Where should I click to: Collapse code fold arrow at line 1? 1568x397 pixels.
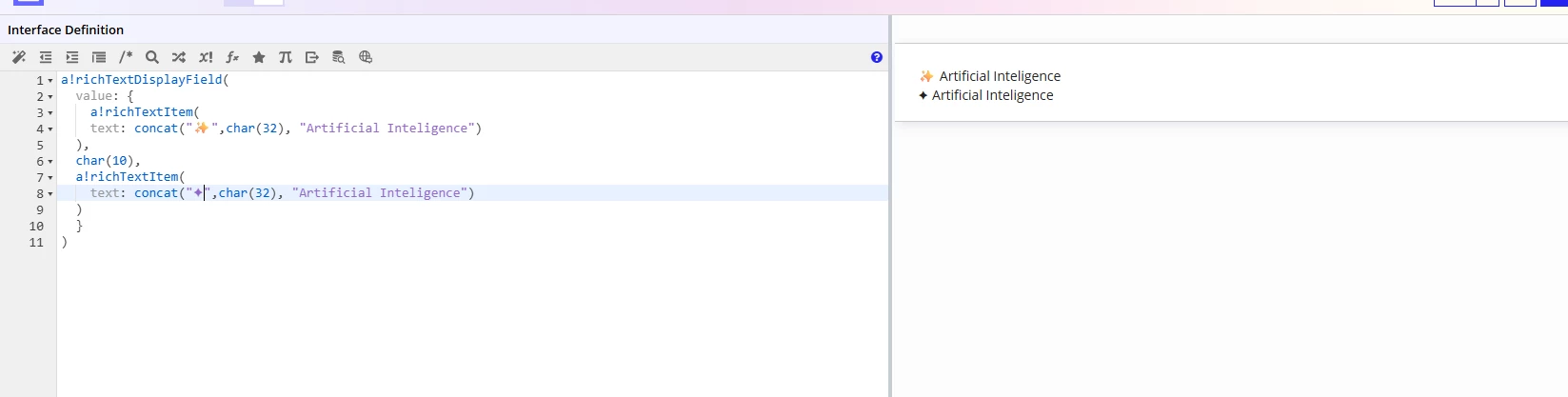[x=50, y=81]
